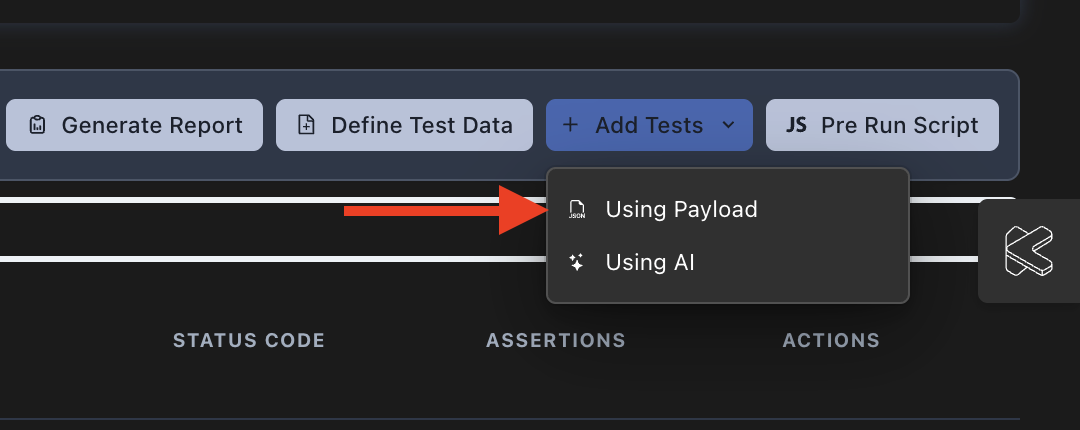Click the ACTIONS column header
This screenshot has height=430, width=1080.
coord(831,341)
